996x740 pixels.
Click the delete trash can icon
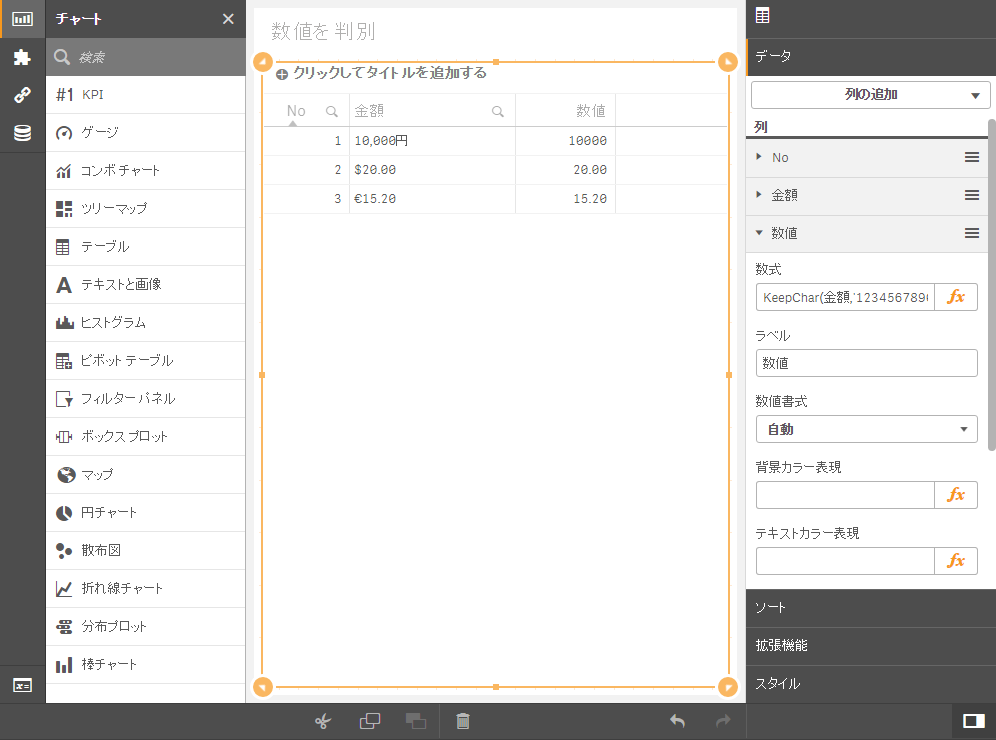click(x=463, y=721)
